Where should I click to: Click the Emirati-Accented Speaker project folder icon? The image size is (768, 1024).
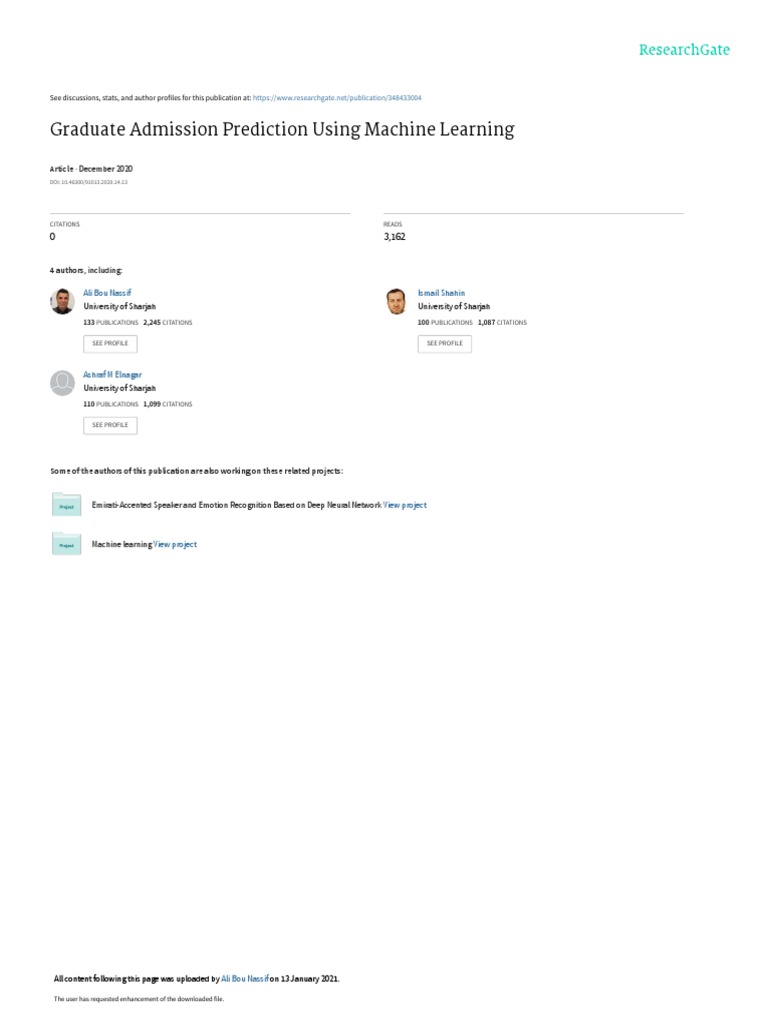[x=66, y=504]
